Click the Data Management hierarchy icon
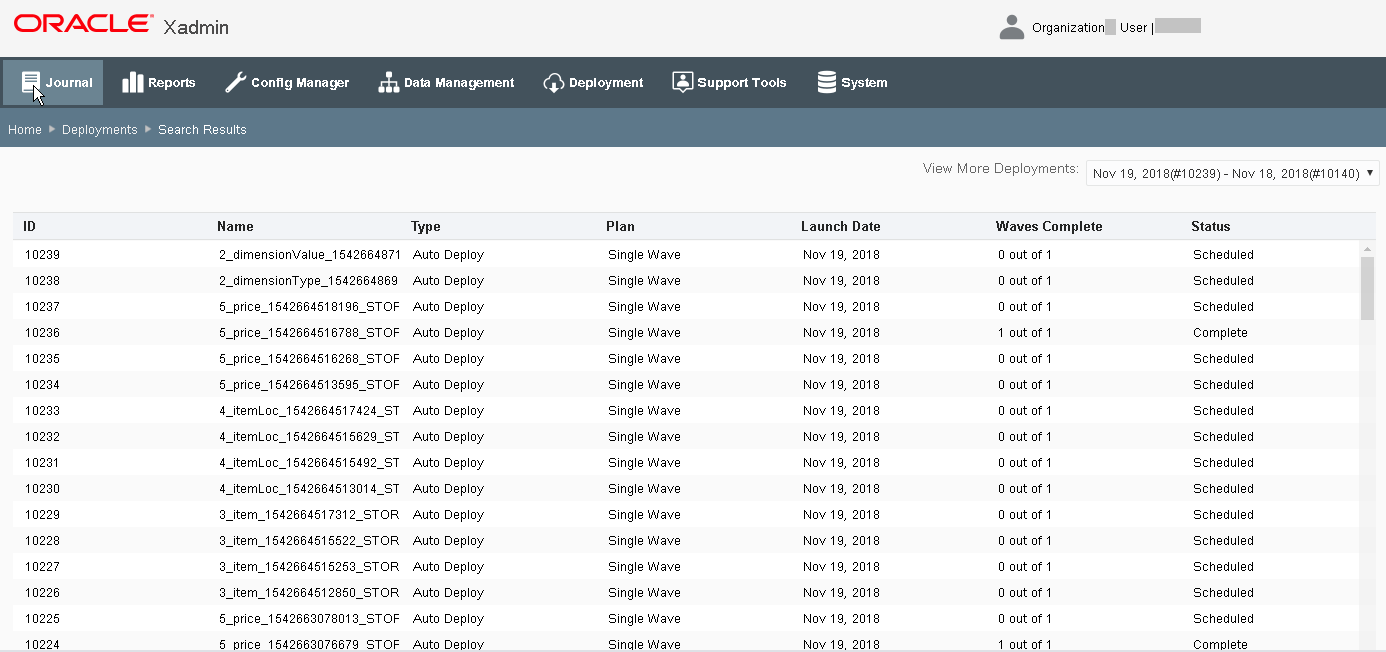Screen dimensions: 1386x652 tap(388, 82)
